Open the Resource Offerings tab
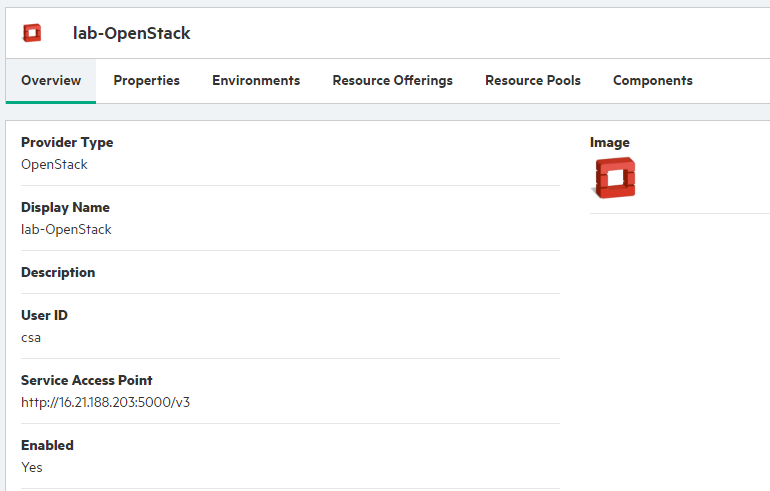This screenshot has width=770, height=491. tap(392, 81)
